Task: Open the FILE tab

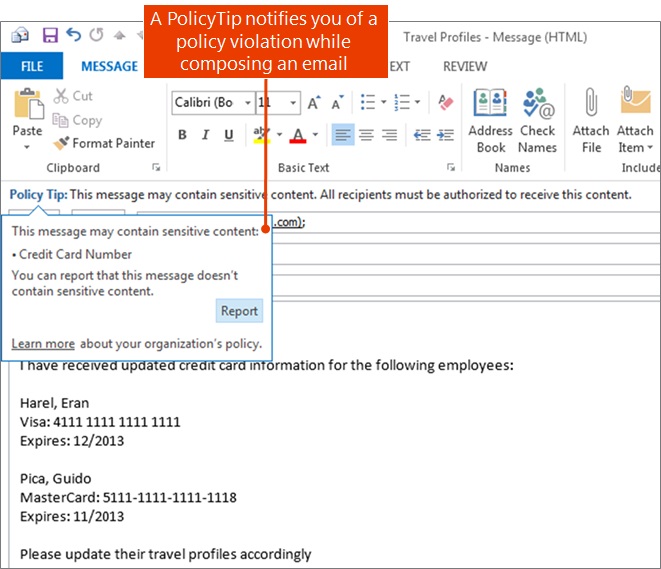Action: 32,66
